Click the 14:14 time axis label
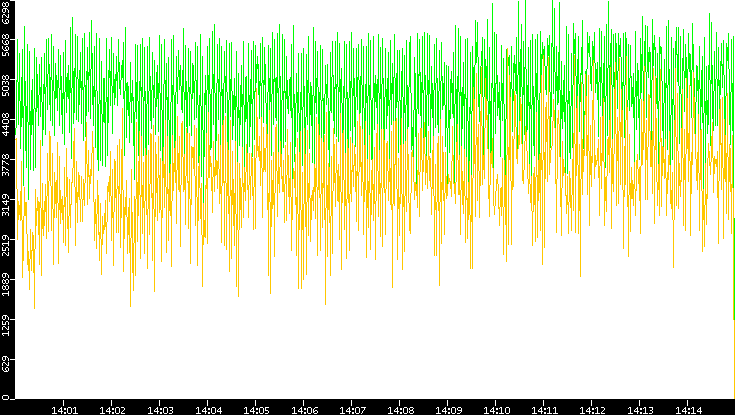 (x=688, y=410)
